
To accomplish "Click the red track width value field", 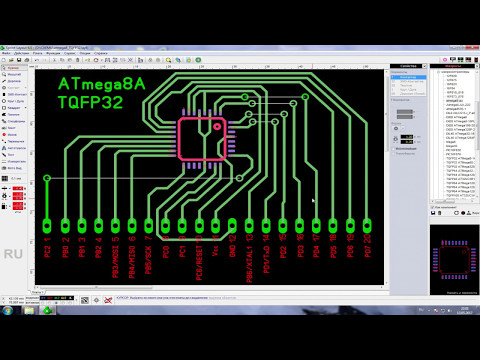I will (x=18, y=188).
